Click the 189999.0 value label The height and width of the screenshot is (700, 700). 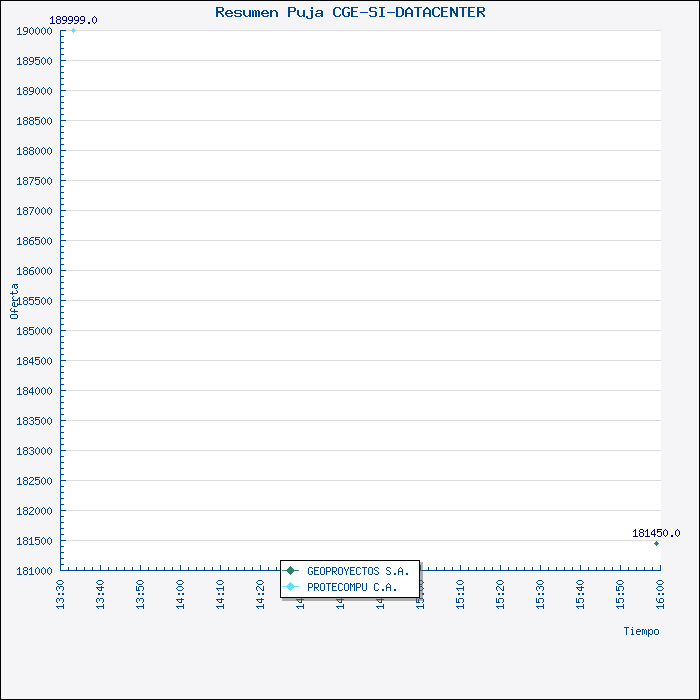click(73, 20)
